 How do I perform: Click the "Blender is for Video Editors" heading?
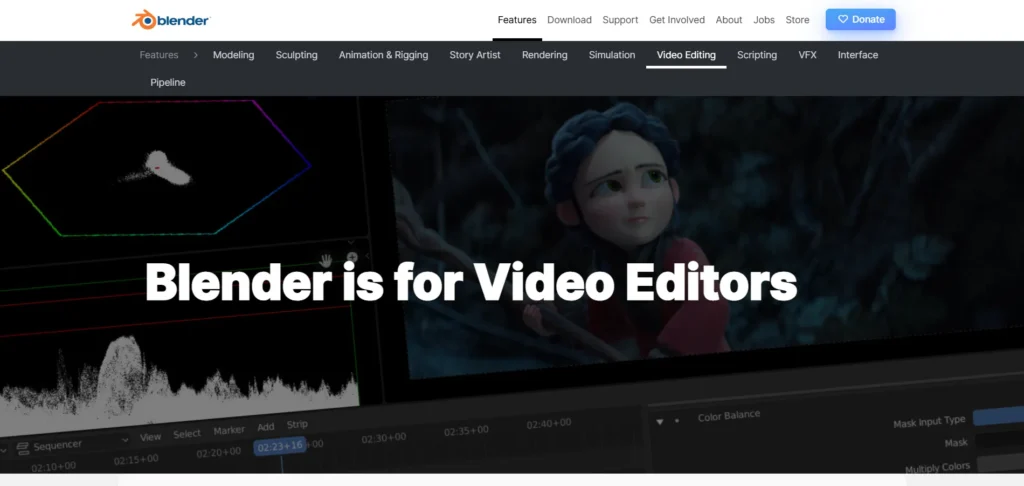coord(471,282)
